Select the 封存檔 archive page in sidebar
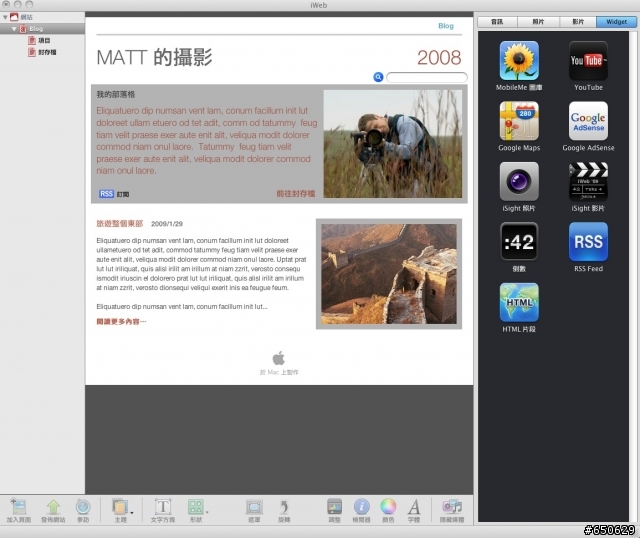The width and height of the screenshot is (640, 538). tap(42, 52)
